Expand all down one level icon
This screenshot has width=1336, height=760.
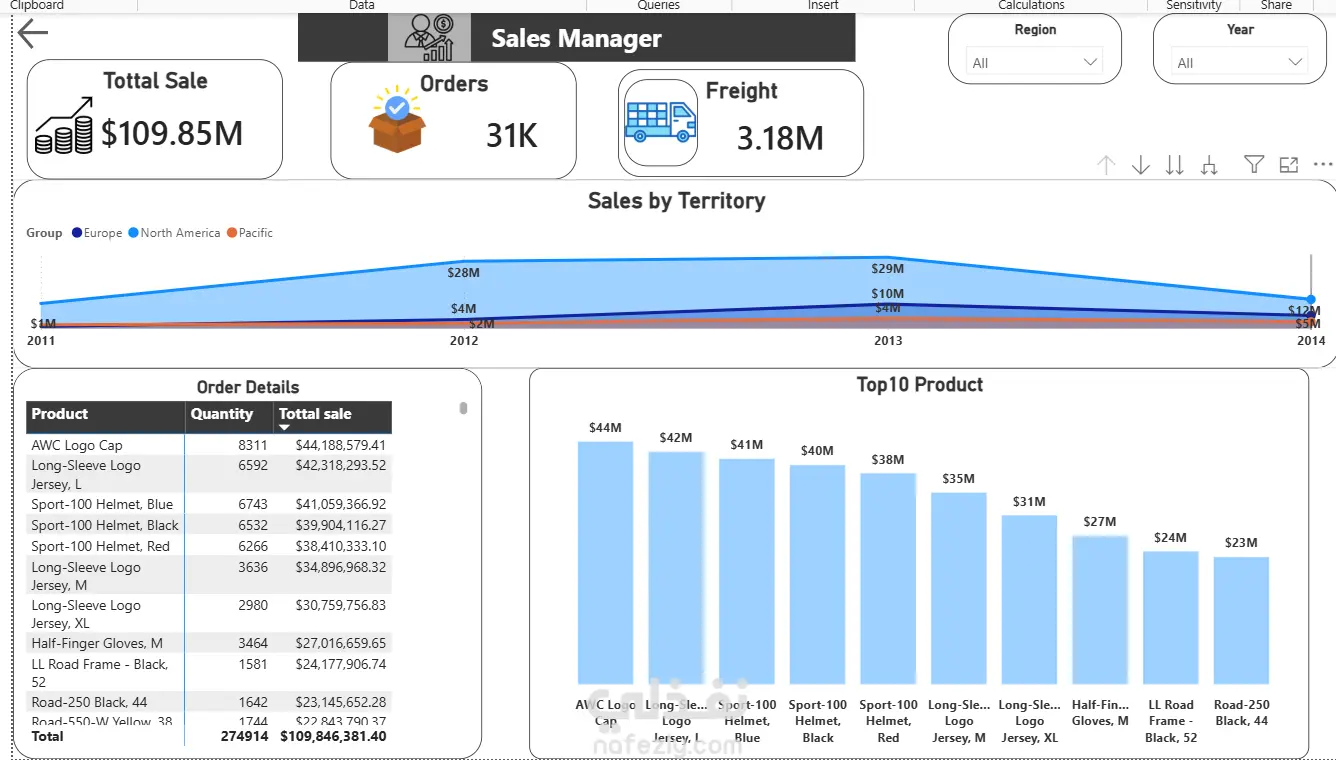point(1209,165)
